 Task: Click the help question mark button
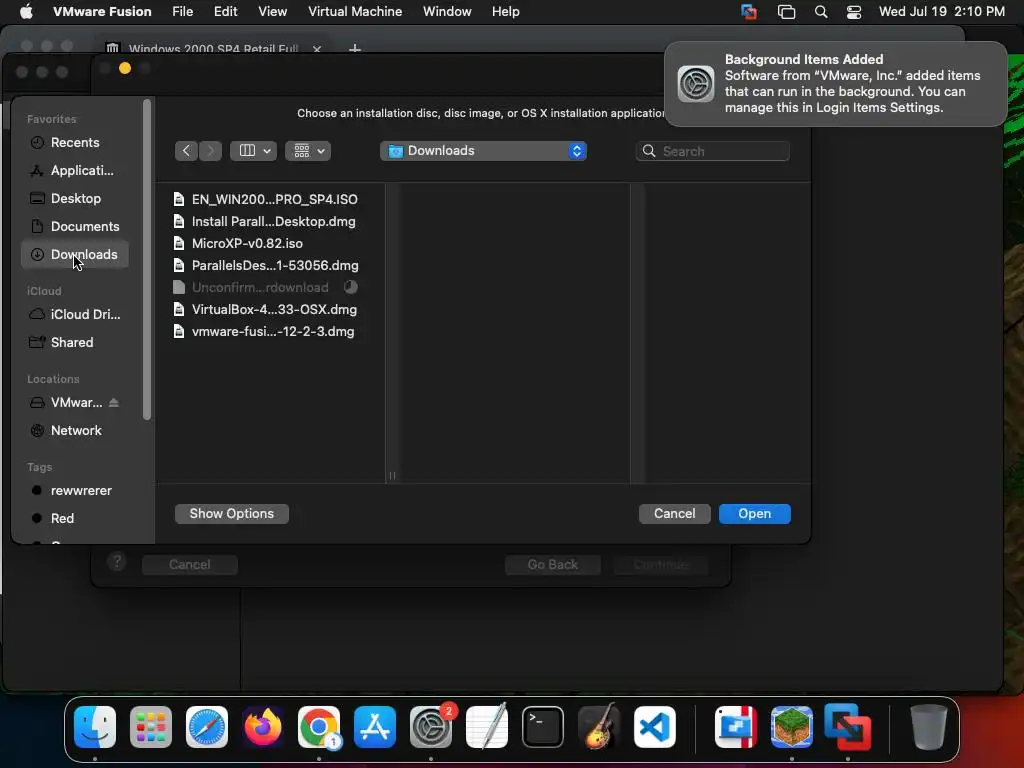117,562
